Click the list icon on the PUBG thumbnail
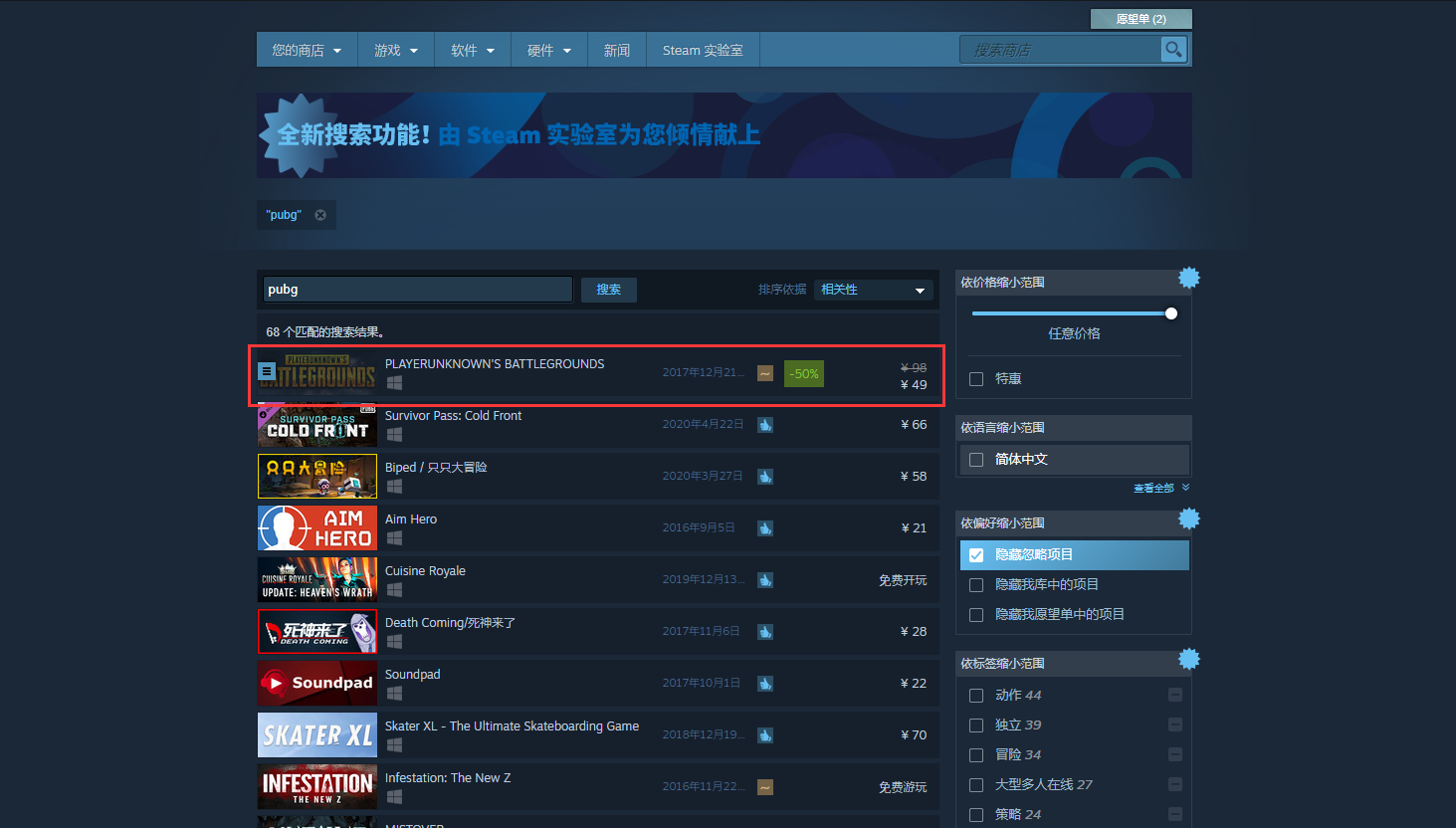Image resolution: width=1456 pixels, height=828 pixels. pos(267,371)
